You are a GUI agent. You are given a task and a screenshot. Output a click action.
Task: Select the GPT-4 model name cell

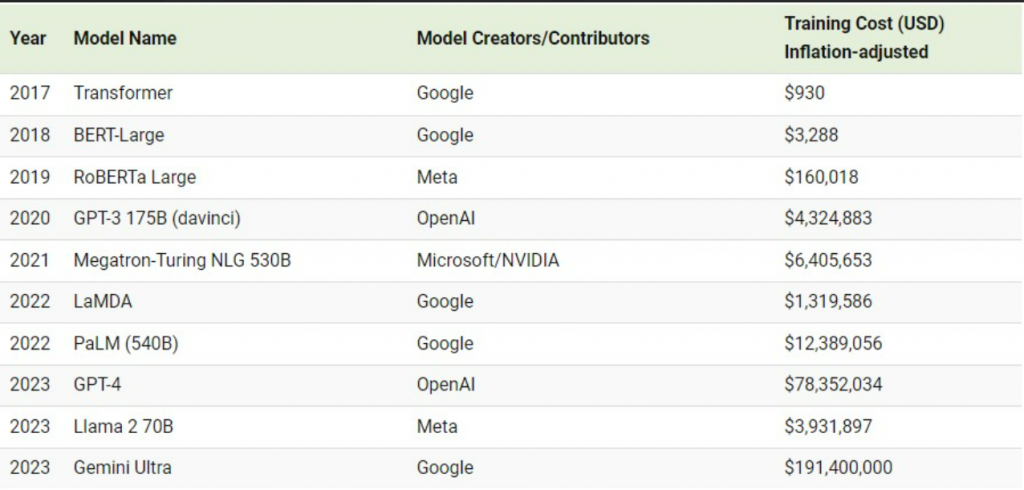97,385
